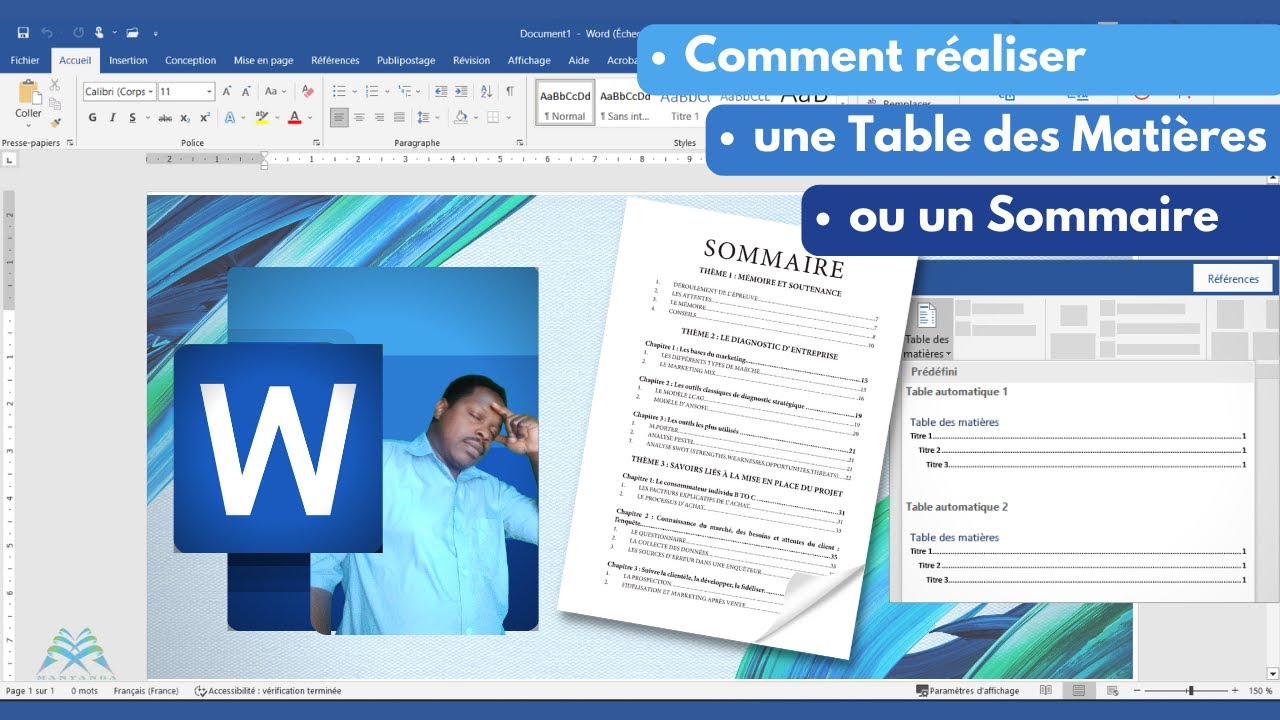Clear all formatting with the eraser icon
Viewport: 1280px width, 720px height.
307,91
